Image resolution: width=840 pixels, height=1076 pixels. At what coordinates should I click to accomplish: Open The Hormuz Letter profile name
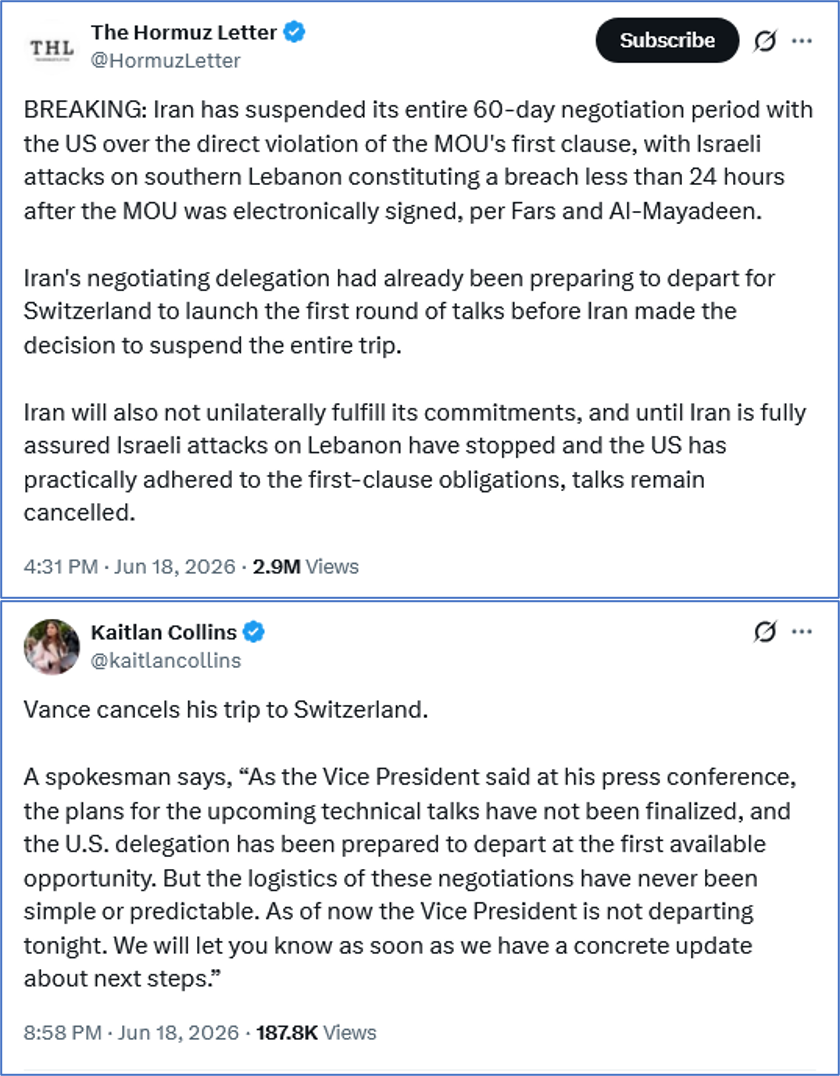tap(184, 32)
